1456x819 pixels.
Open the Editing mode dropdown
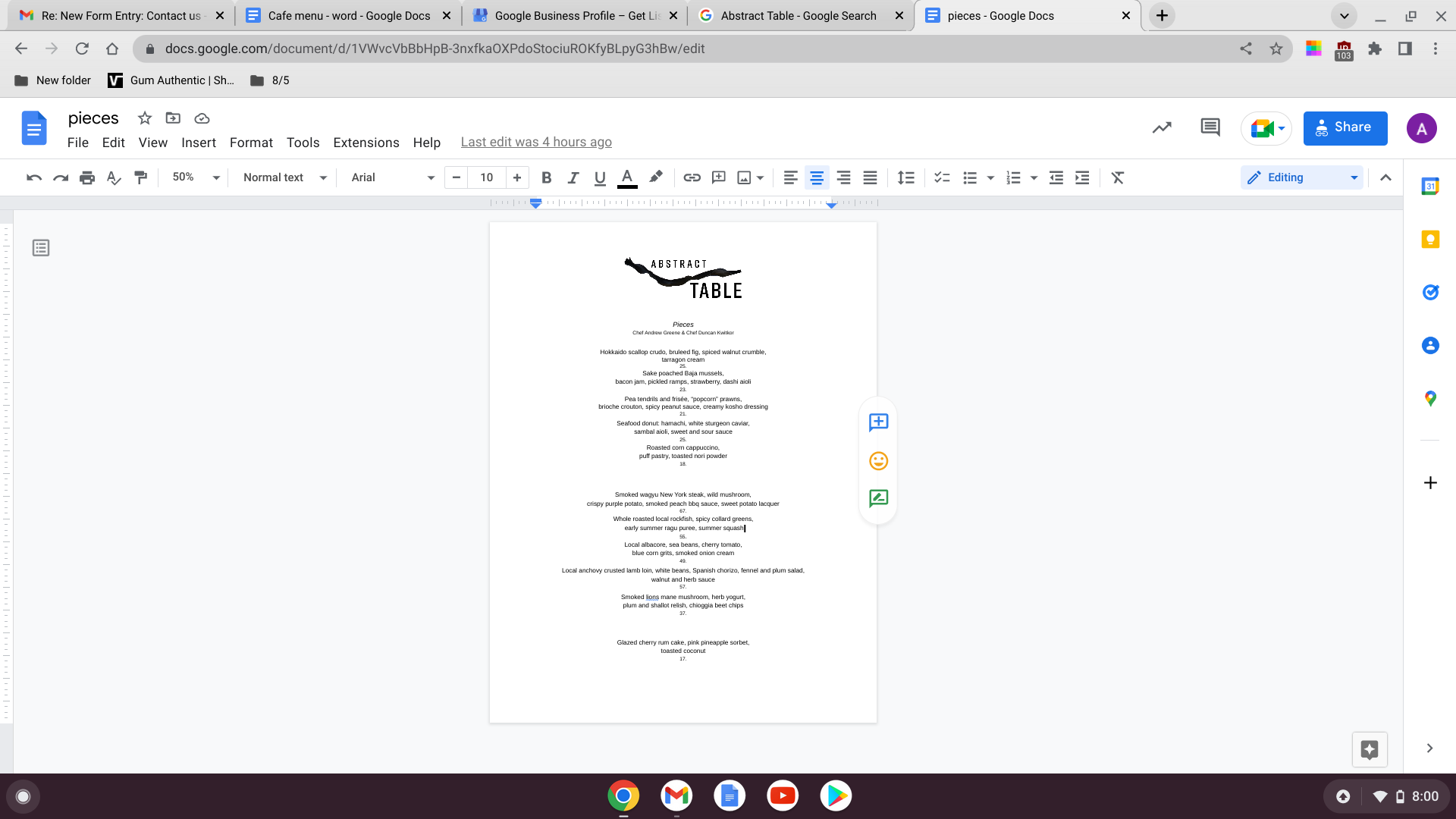(1301, 177)
